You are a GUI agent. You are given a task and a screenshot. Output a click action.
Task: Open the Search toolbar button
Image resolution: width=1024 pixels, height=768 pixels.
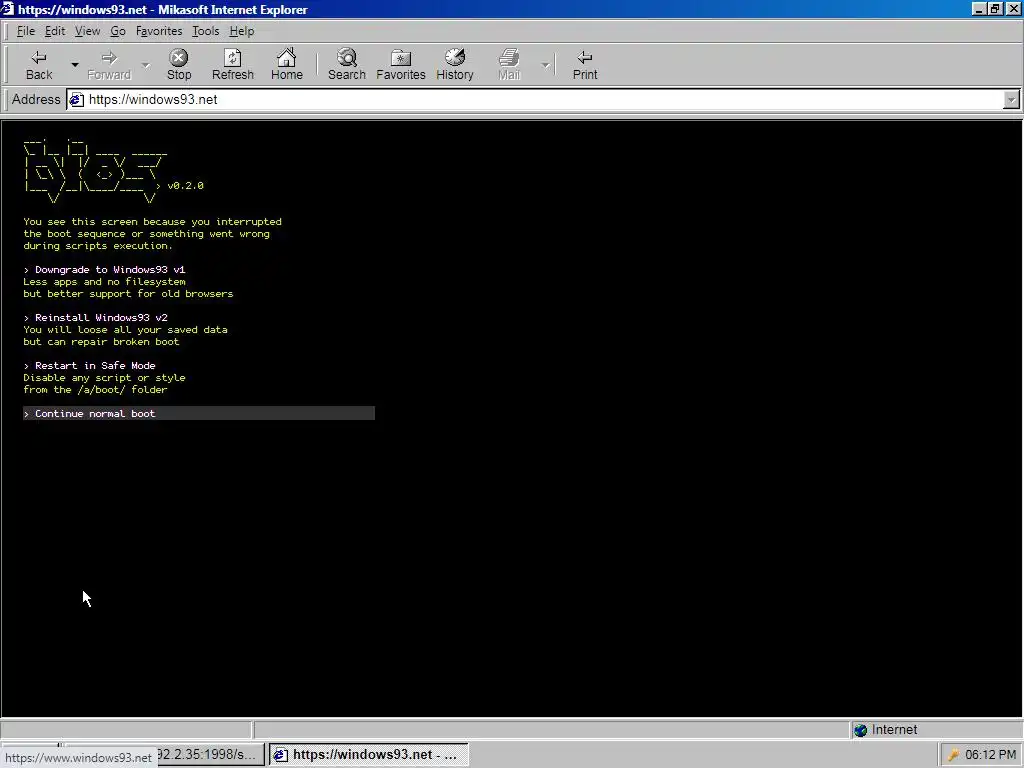(347, 65)
